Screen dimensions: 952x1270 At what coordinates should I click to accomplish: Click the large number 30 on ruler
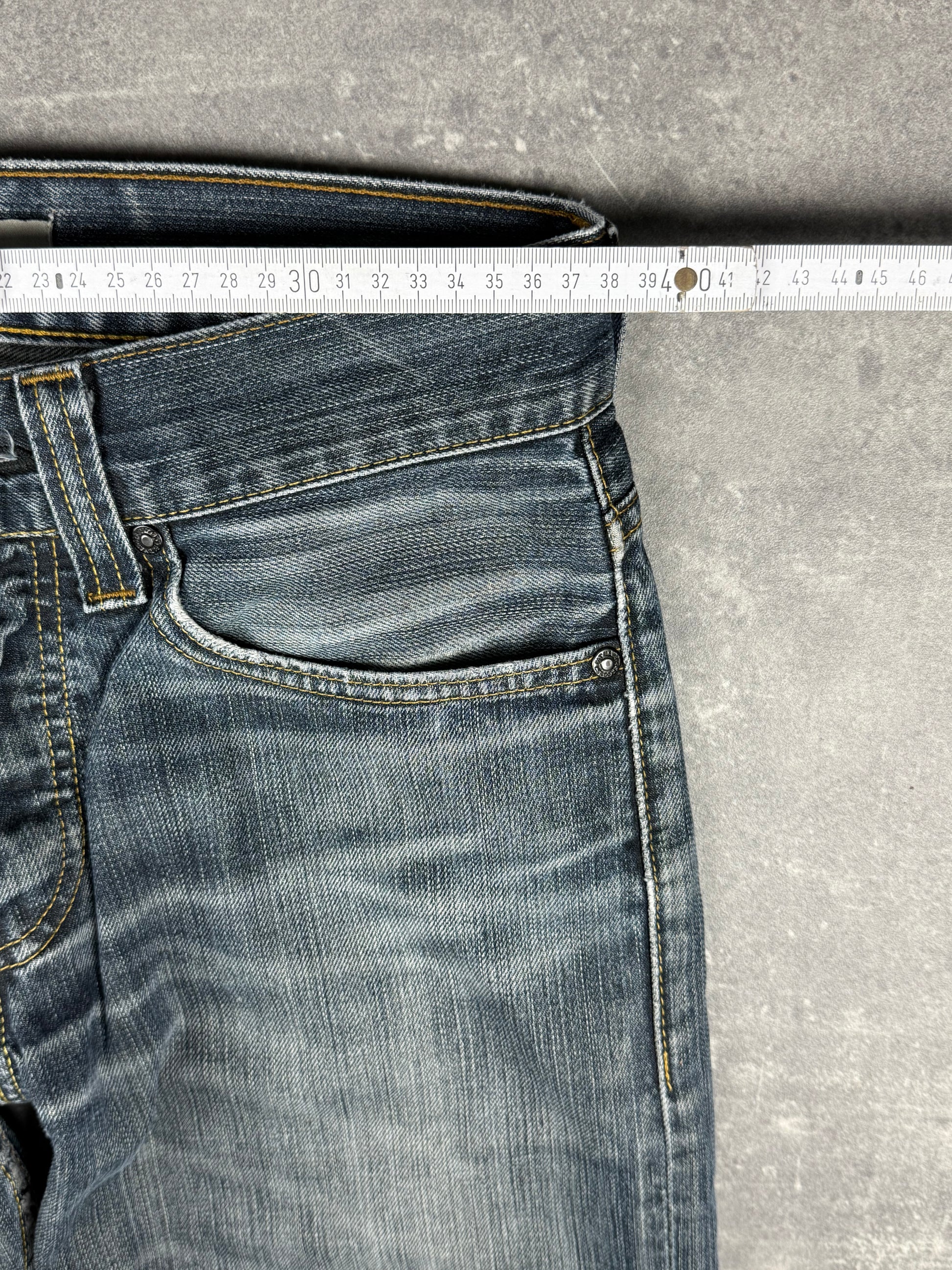[x=305, y=281]
